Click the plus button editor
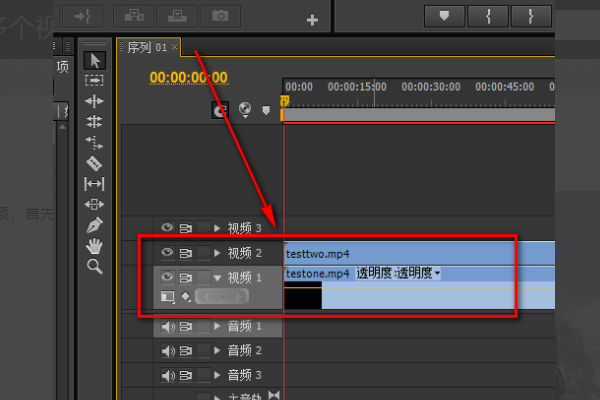Image resolution: width=600 pixels, height=400 pixels. tap(312, 20)
